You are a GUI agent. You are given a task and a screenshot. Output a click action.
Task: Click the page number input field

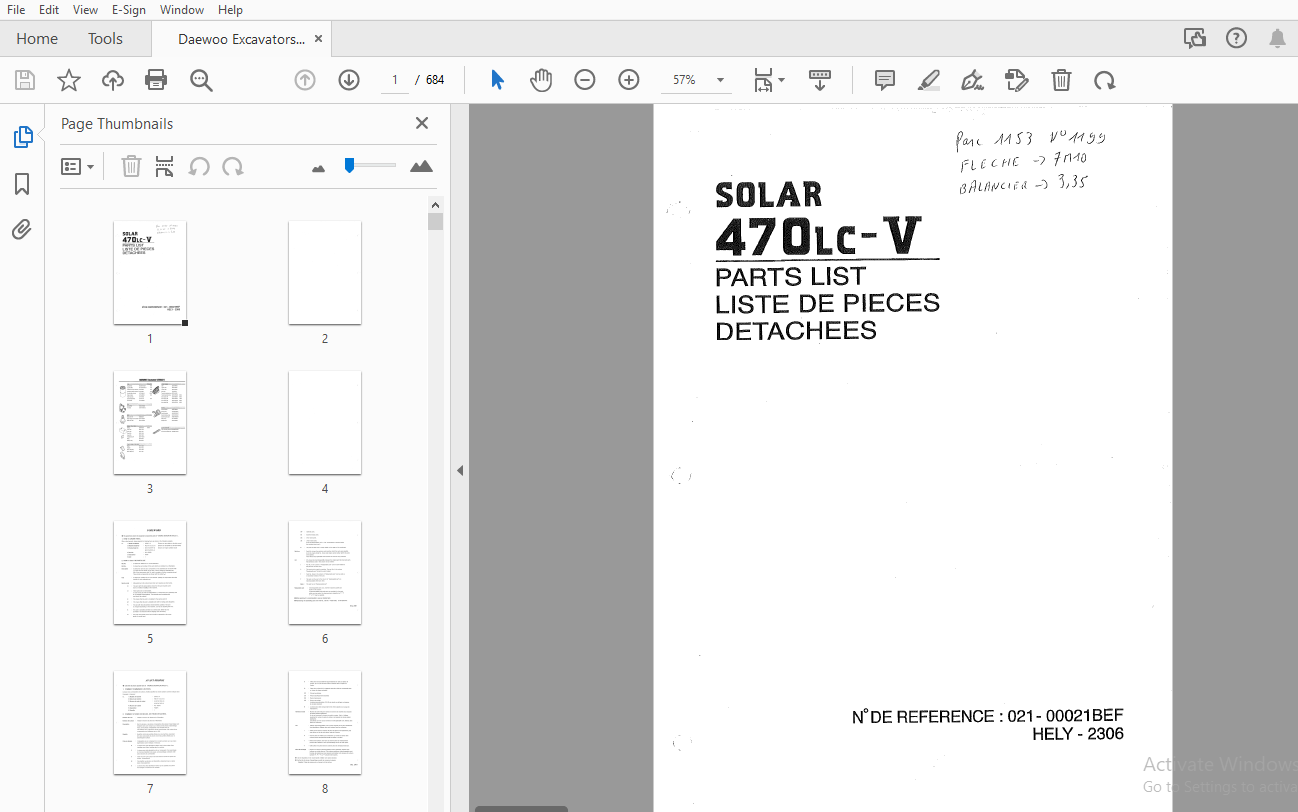tap(395, 80)
